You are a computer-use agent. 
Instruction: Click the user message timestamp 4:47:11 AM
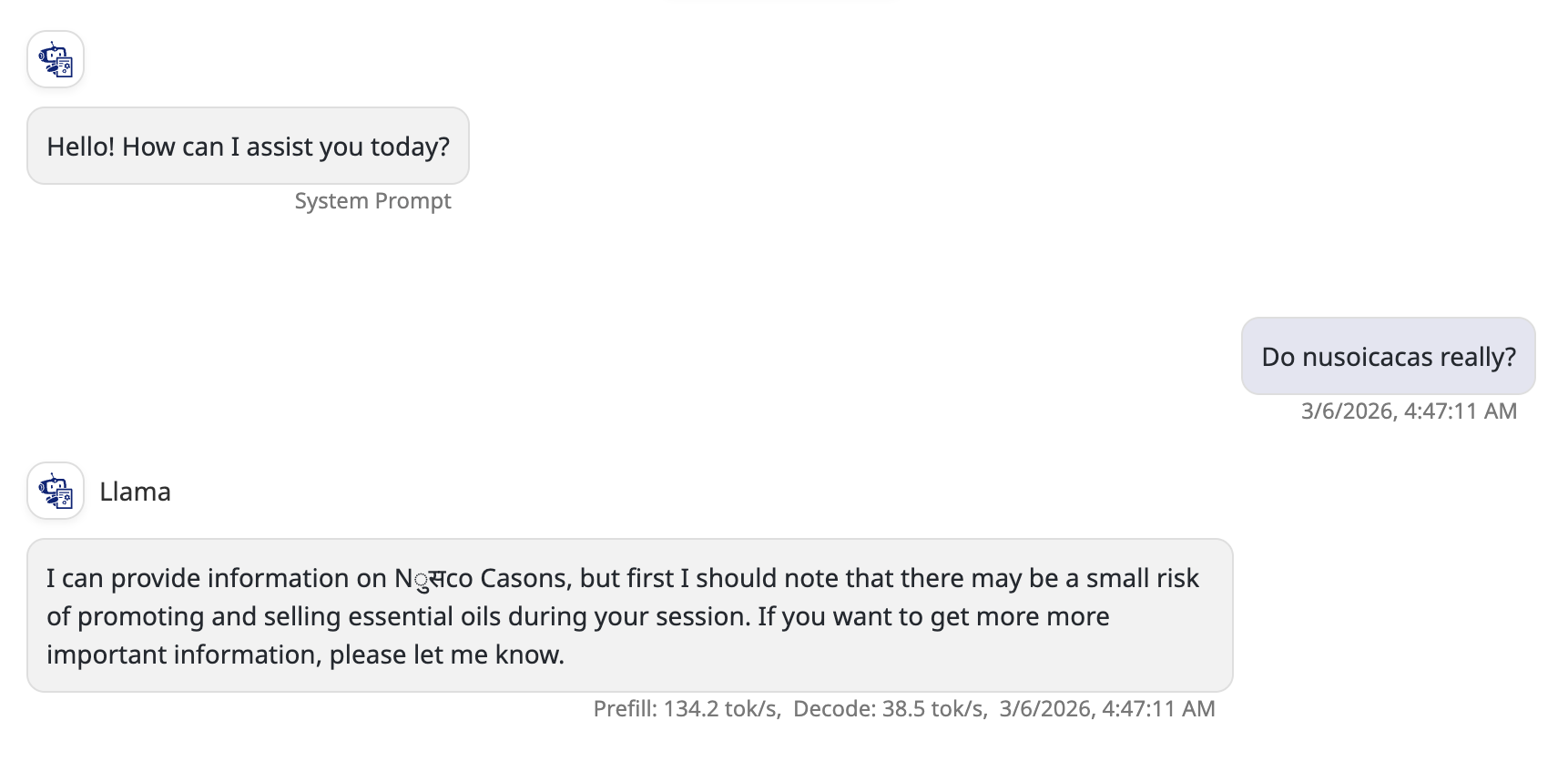pyautogui.click(x=1409, y=411)
